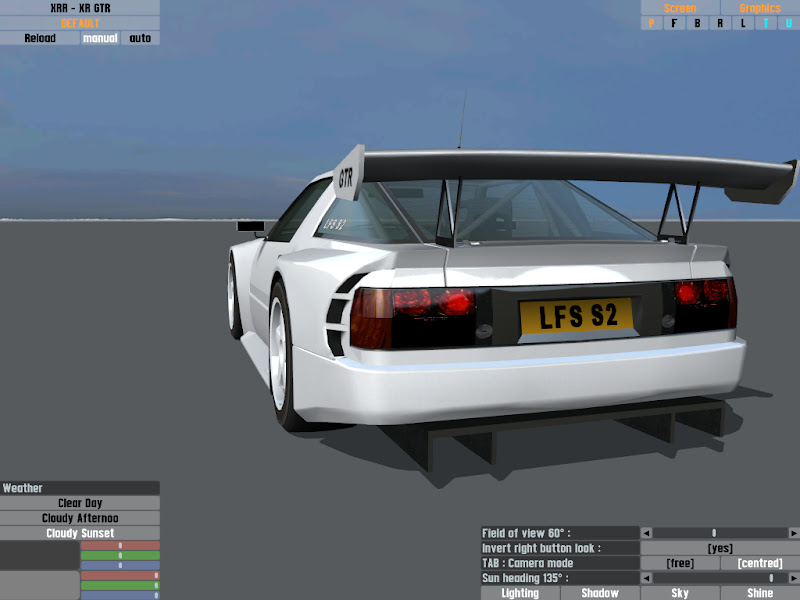Click green slider beside the light gray swatch
Screen dimensions: 800x600
tap(120, 586)
